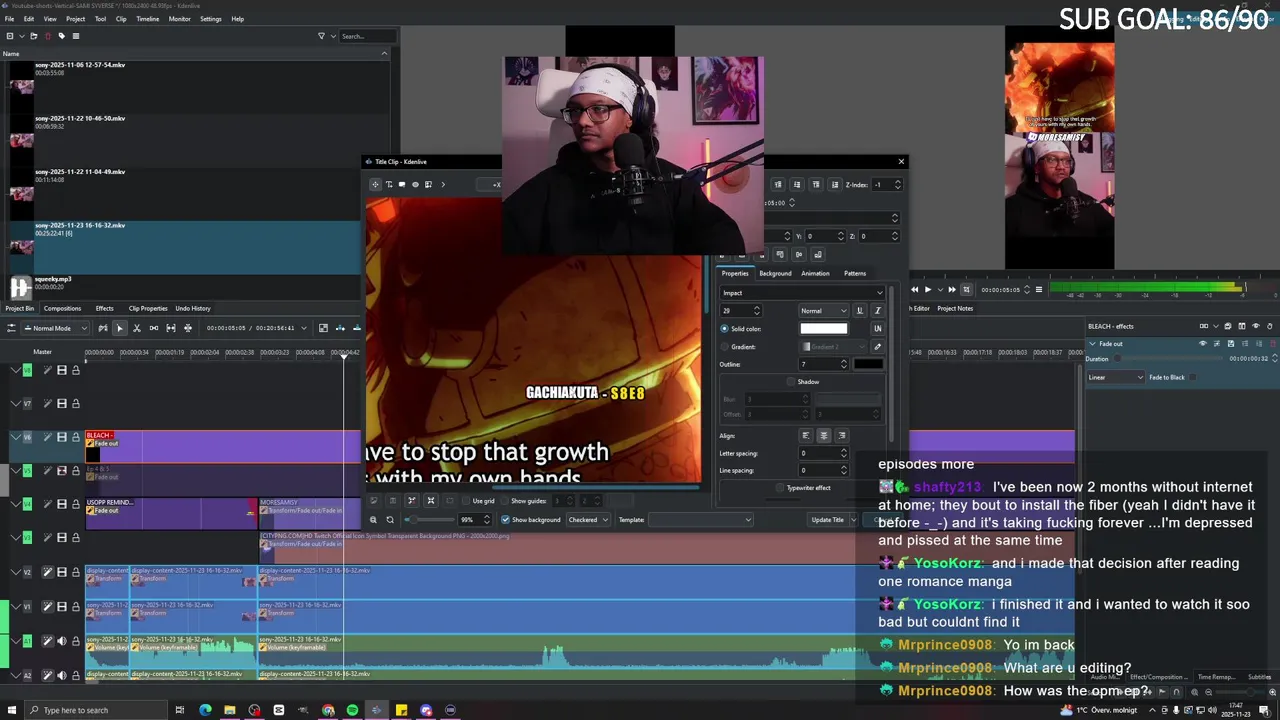
Task: Align title text left
Action: click(x=806, y=436)
